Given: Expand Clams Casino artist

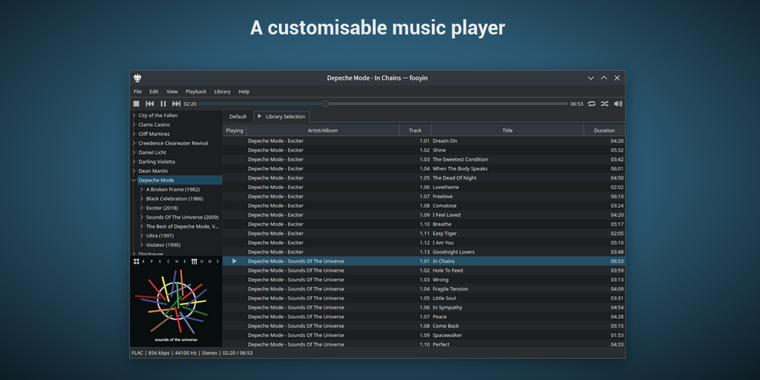Looking at the screenshot, I should (x=134, y=125).
